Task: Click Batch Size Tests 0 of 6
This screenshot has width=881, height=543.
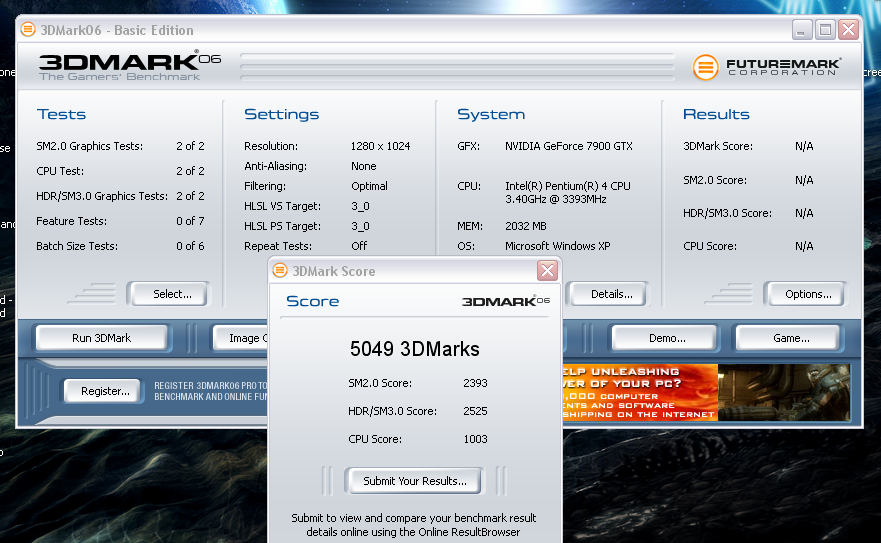Action: click(120, 246)
